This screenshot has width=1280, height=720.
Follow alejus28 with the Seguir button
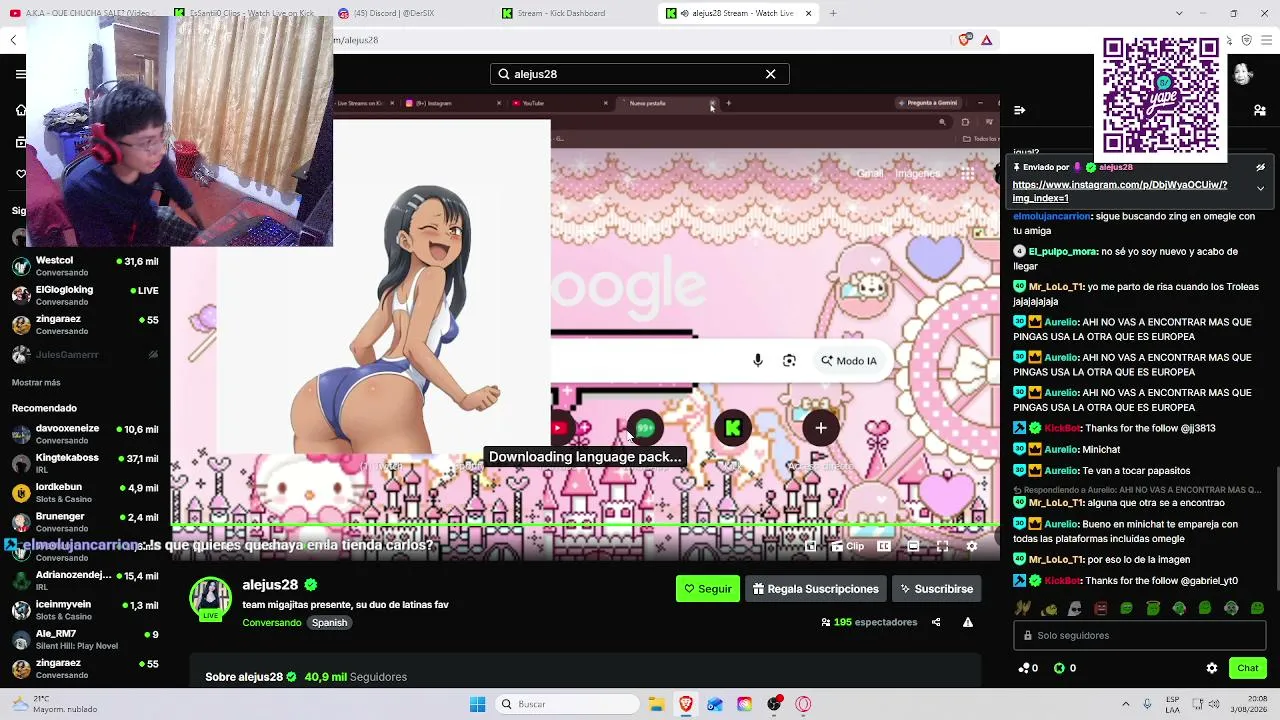(x=708, y=589)
